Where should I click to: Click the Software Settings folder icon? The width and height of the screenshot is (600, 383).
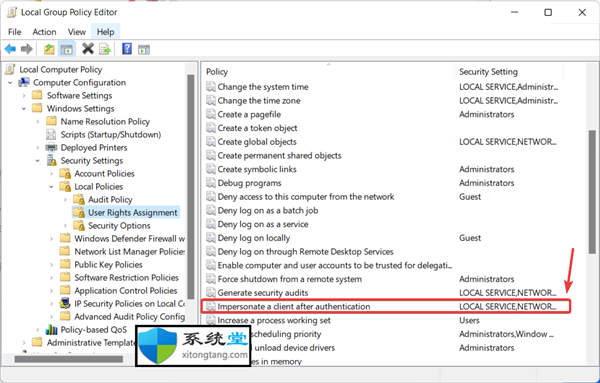point(38,95)
